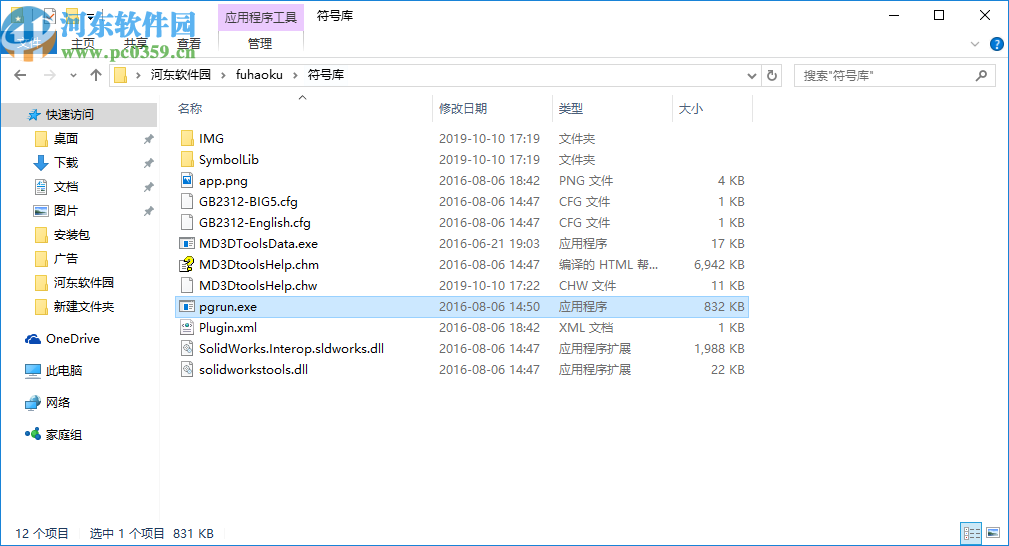Expand address bar history dropdown
This screenshot has height=546, width=1009.
pyautogui.click(x=752, y=75)
